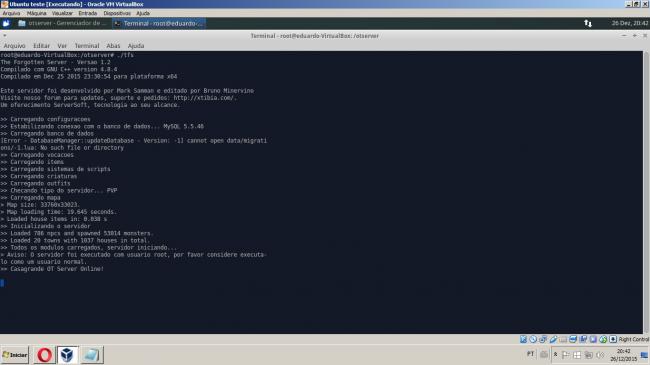The width and height of the screenshot is (650, 365).
Task: Open the terminal's Ver menu
Action: [x=62, y=46]
